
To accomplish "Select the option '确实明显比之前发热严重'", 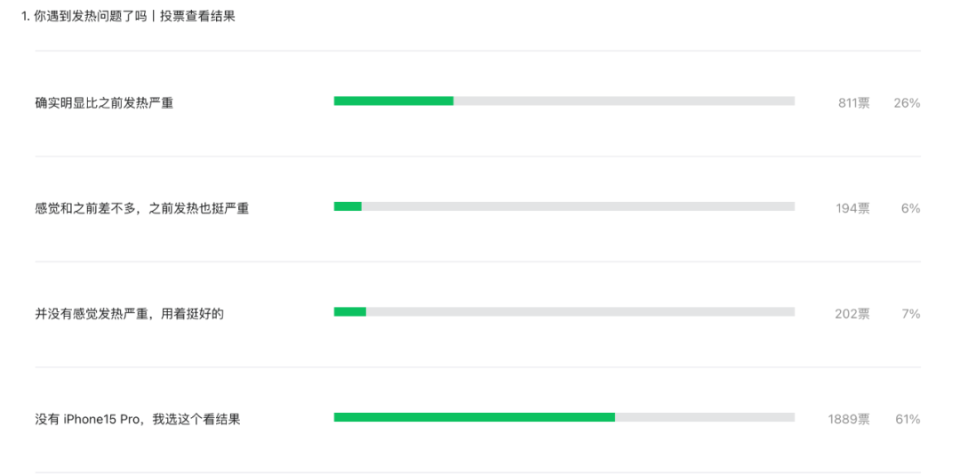I will click(x=104, y=103).
